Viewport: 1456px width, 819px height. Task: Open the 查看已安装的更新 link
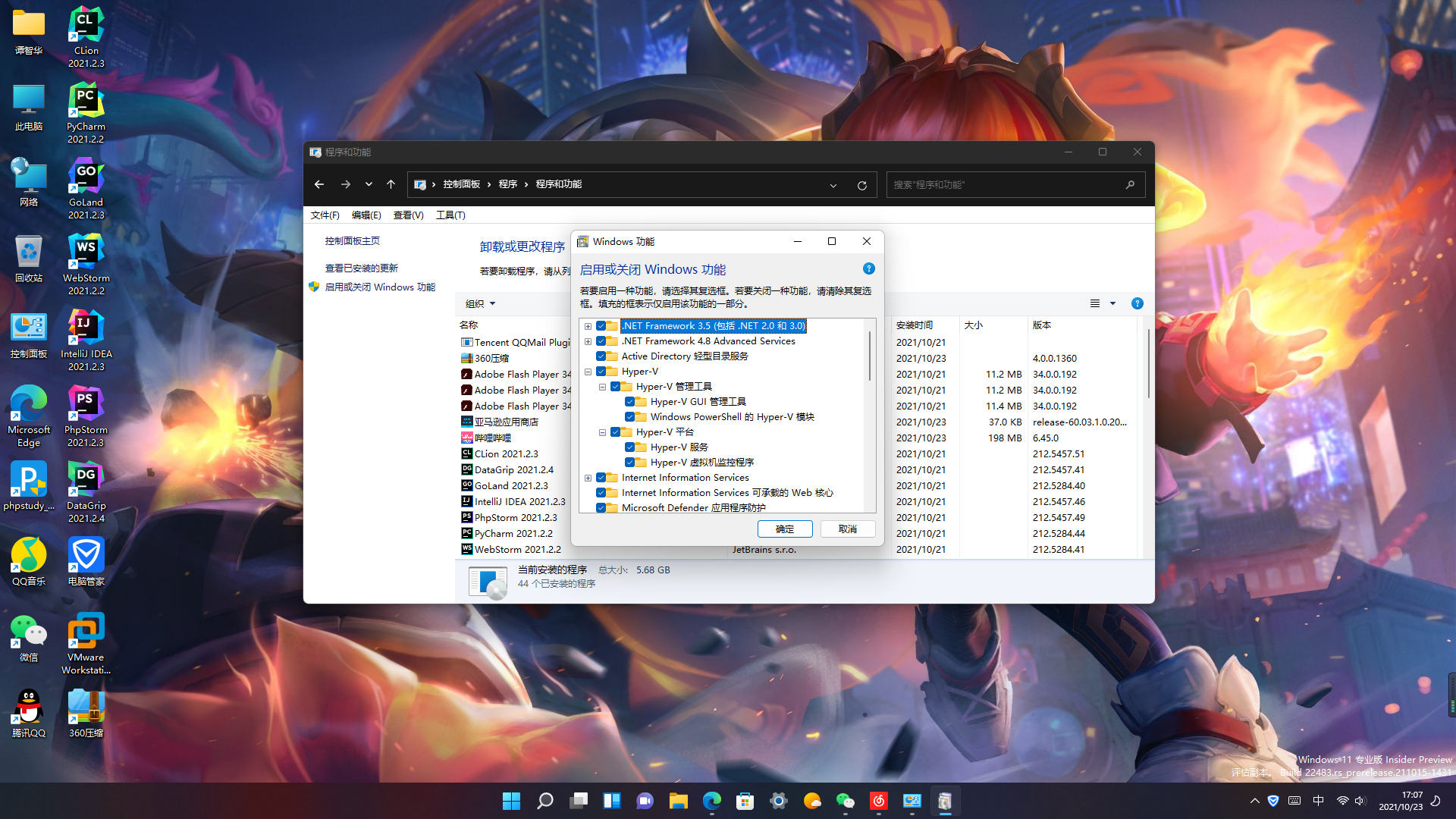(361, 268)
